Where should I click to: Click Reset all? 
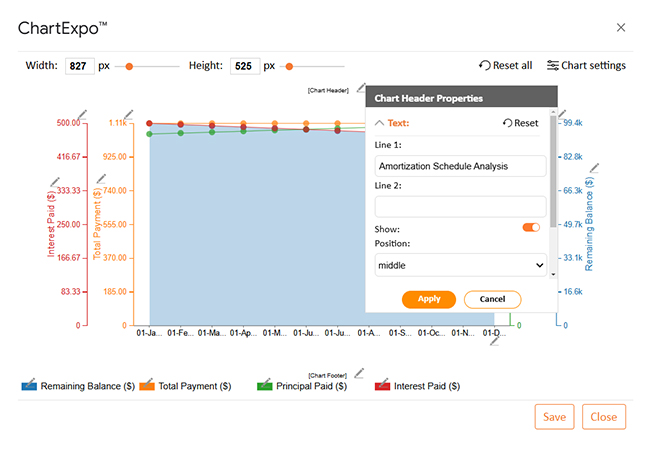click(x=506, y=66)
